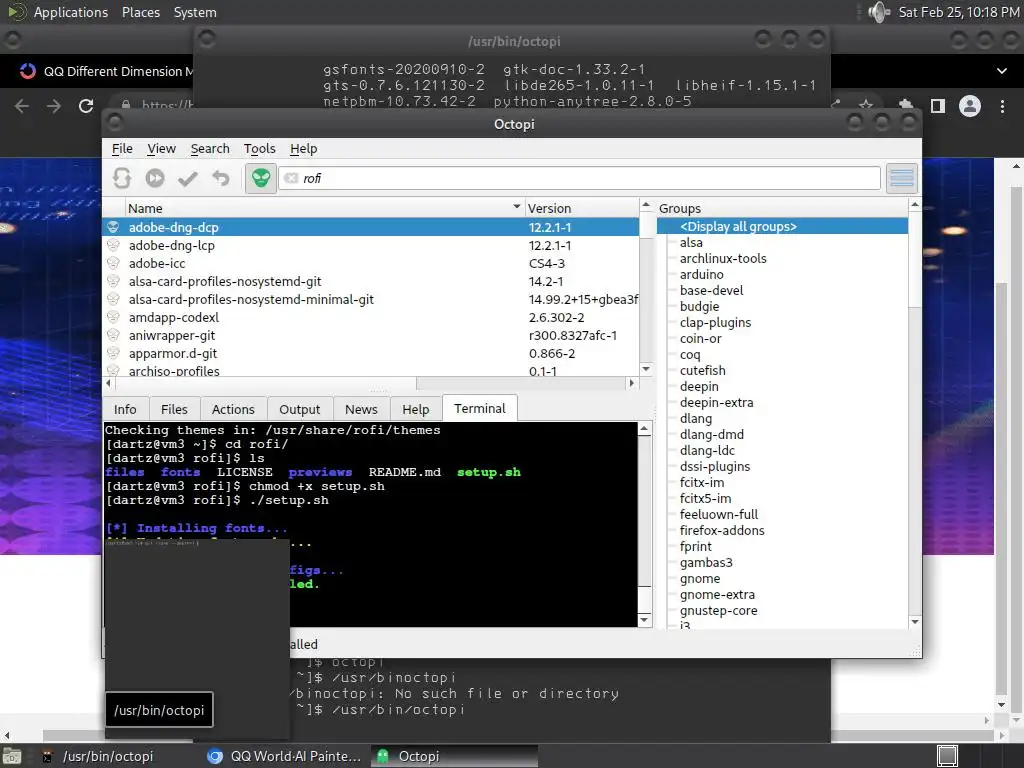Screen dimensions: 1024x768
Task: Click status icon beside adobe-icc
Action: pyautogui.click(x=113, y=263)
